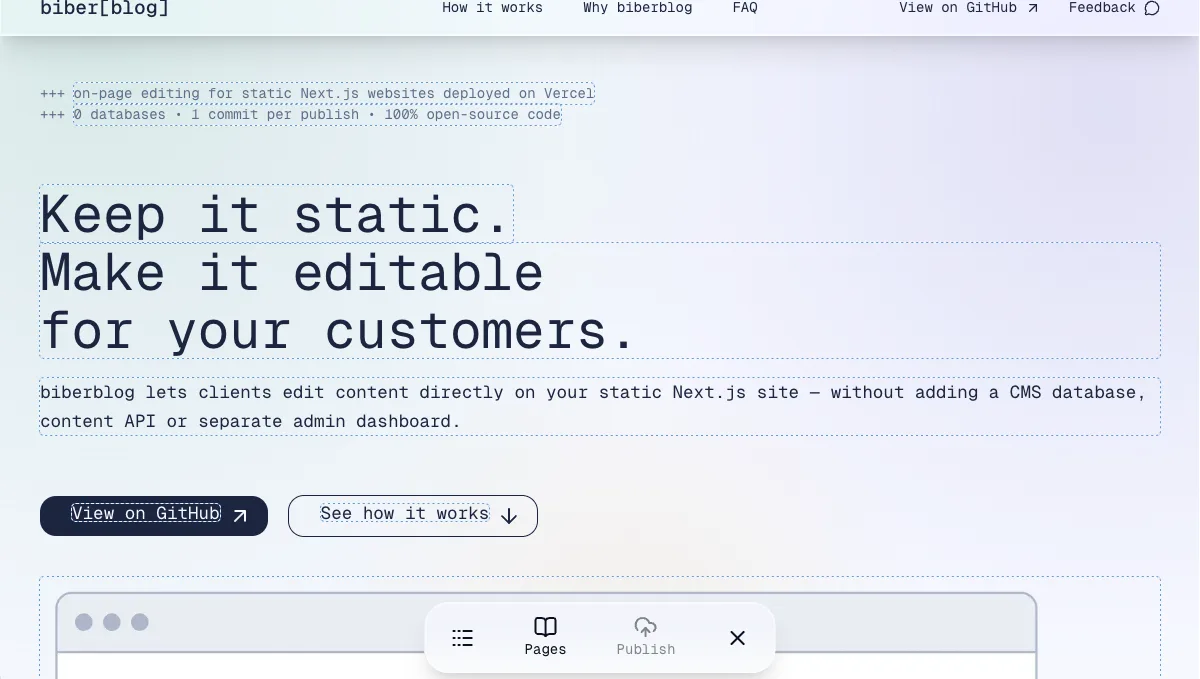Click the See how it works button
This screenshot has height=679, width=1200.
[x=413, y=515]
